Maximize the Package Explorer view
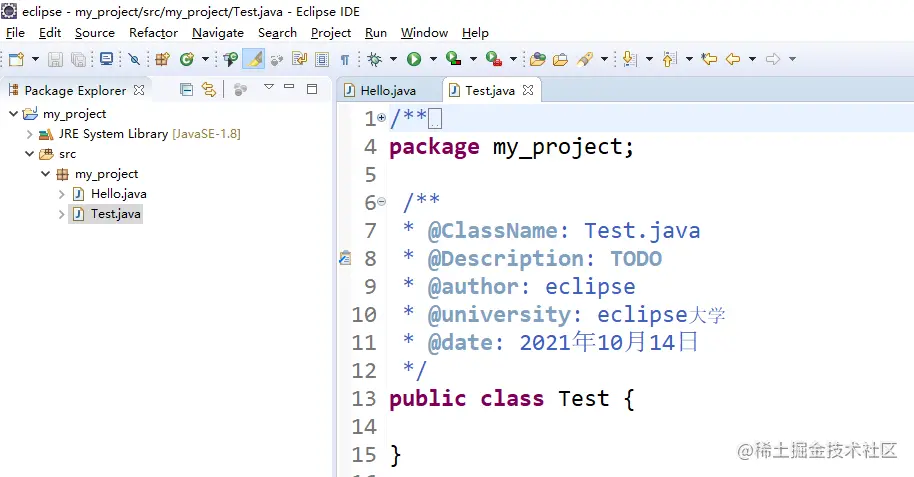This screenshot has width=914, height=477. pyautogui.click(x=312, y=89)
